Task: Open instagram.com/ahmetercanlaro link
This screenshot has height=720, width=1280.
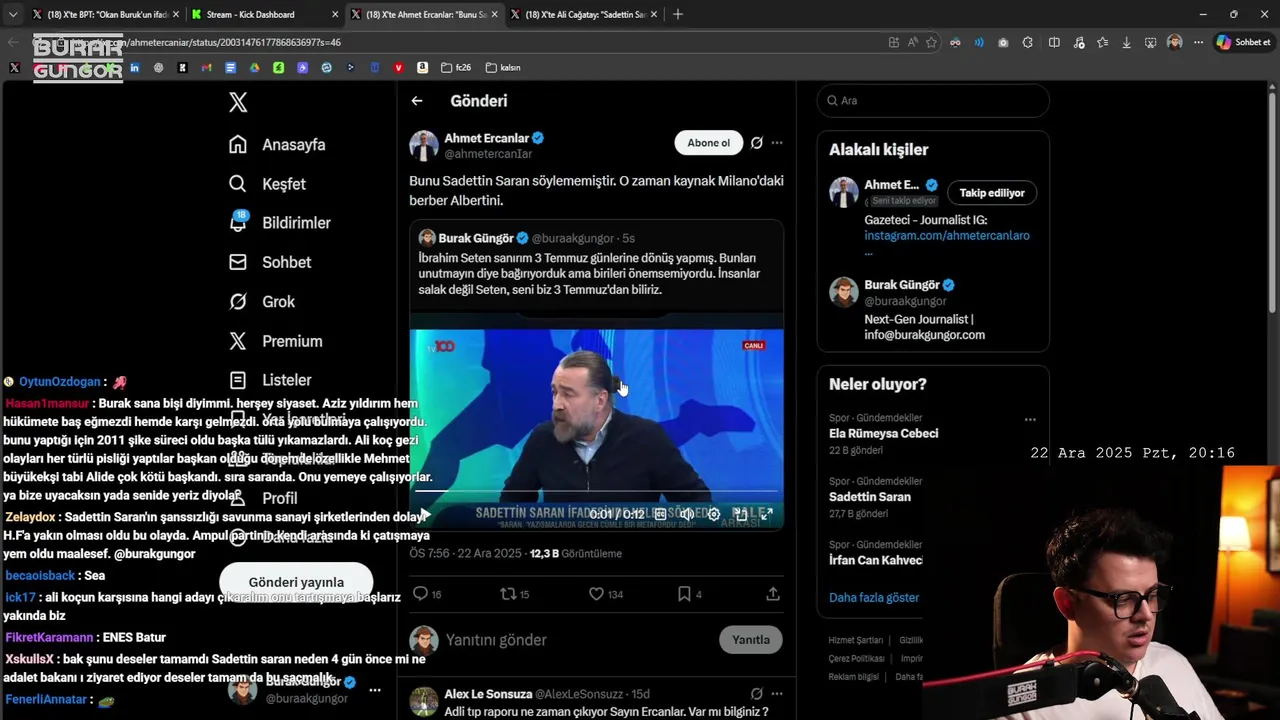Action: pyautogui.click(x=947, y=236)
